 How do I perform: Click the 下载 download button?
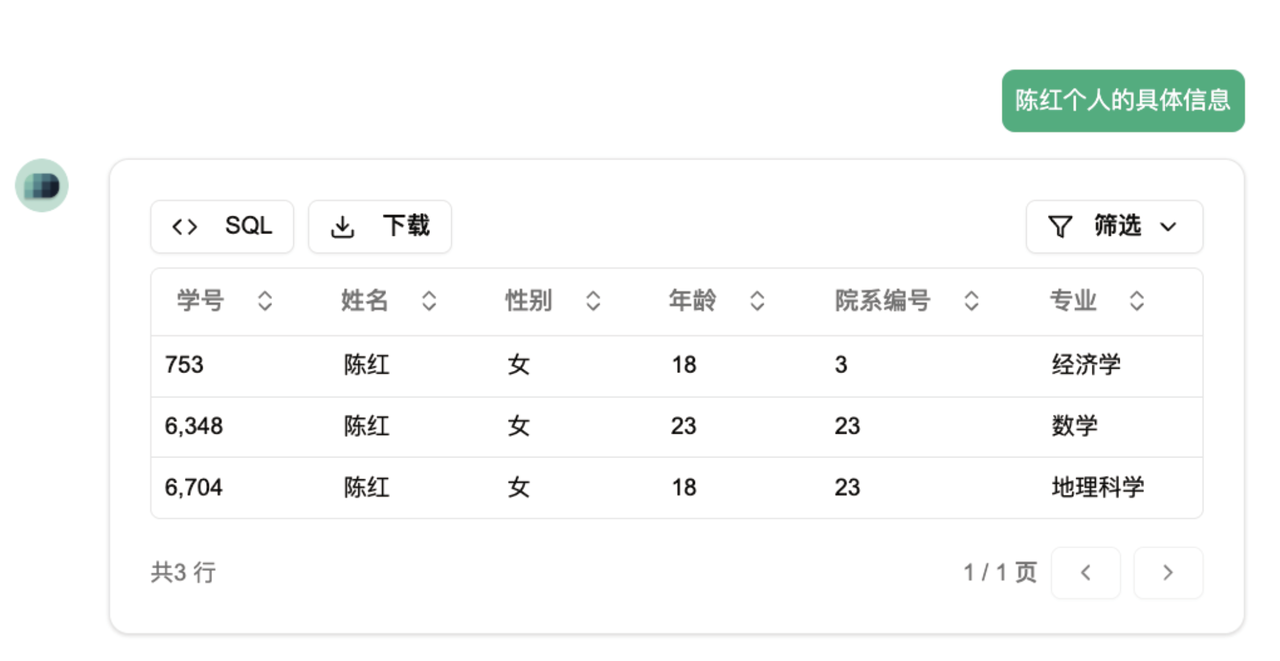(380, 227)
